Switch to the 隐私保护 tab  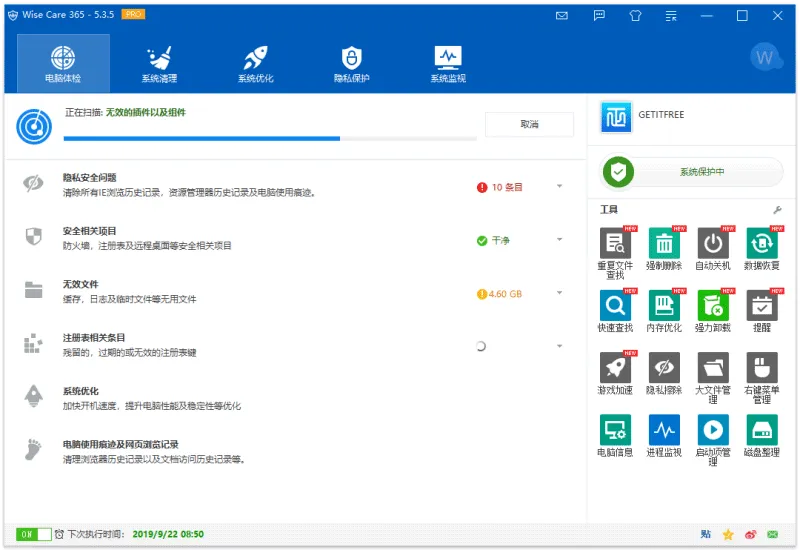click(352, 63)
